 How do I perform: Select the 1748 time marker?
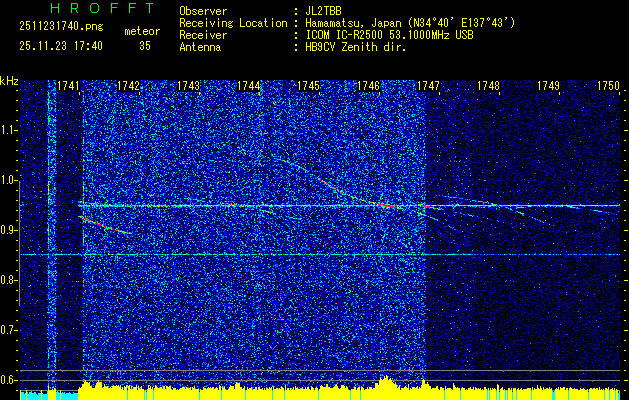click(x=488, y=87)
